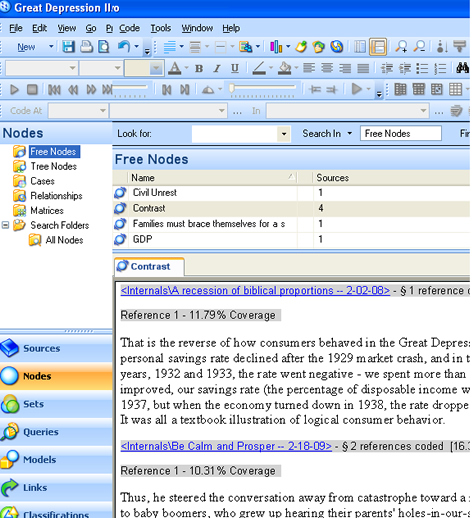
Task: Click the Look for input field
Action: [235, 134]
